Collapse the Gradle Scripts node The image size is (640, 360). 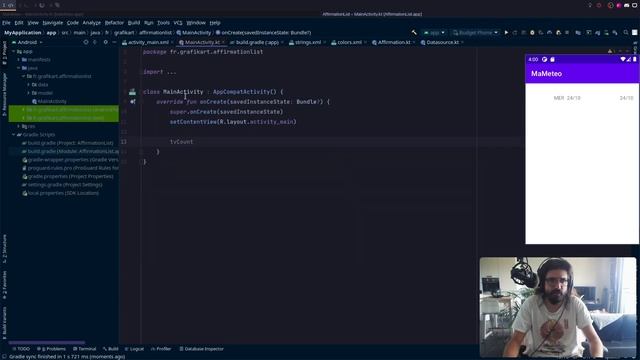pos(13,135)
